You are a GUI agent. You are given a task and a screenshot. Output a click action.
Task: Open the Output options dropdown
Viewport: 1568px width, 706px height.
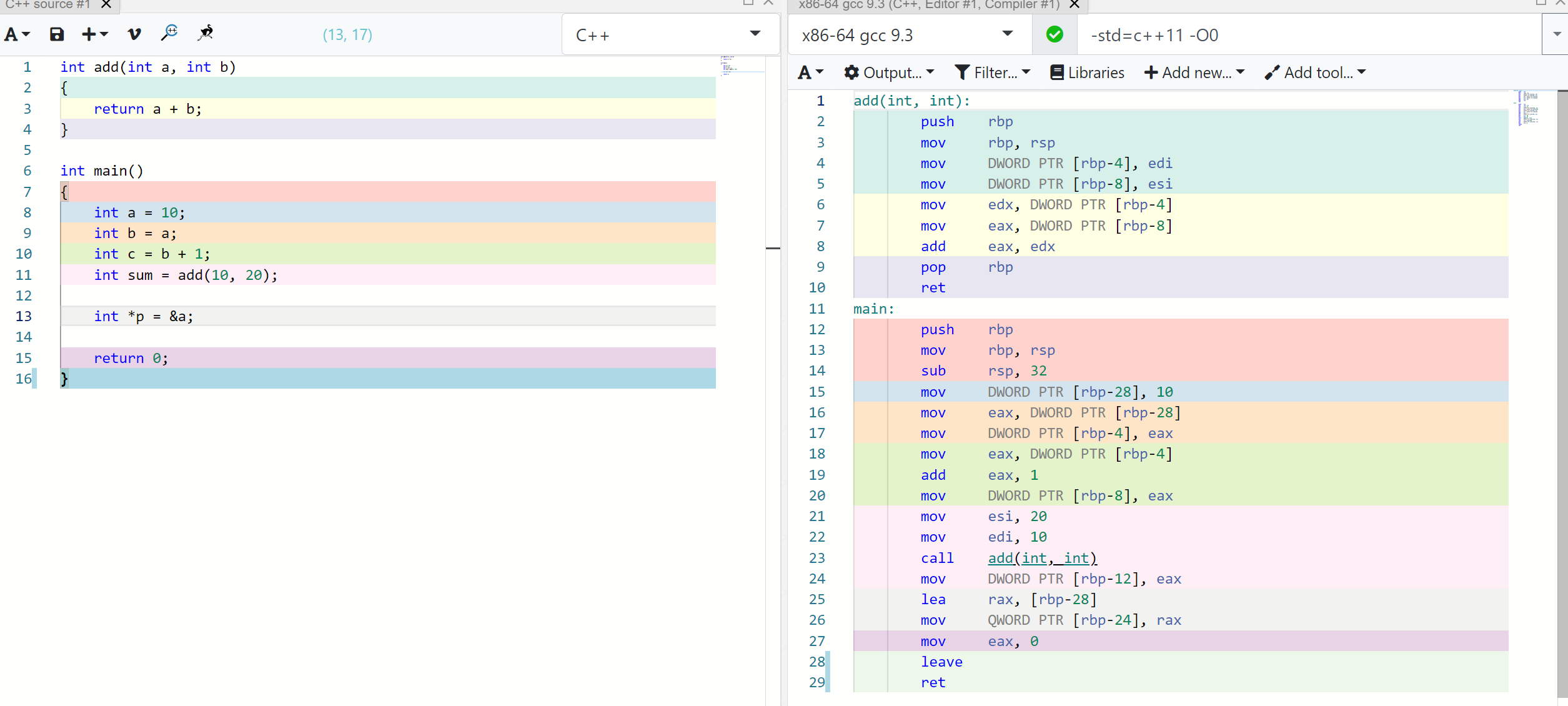click(x=889, y=73)
